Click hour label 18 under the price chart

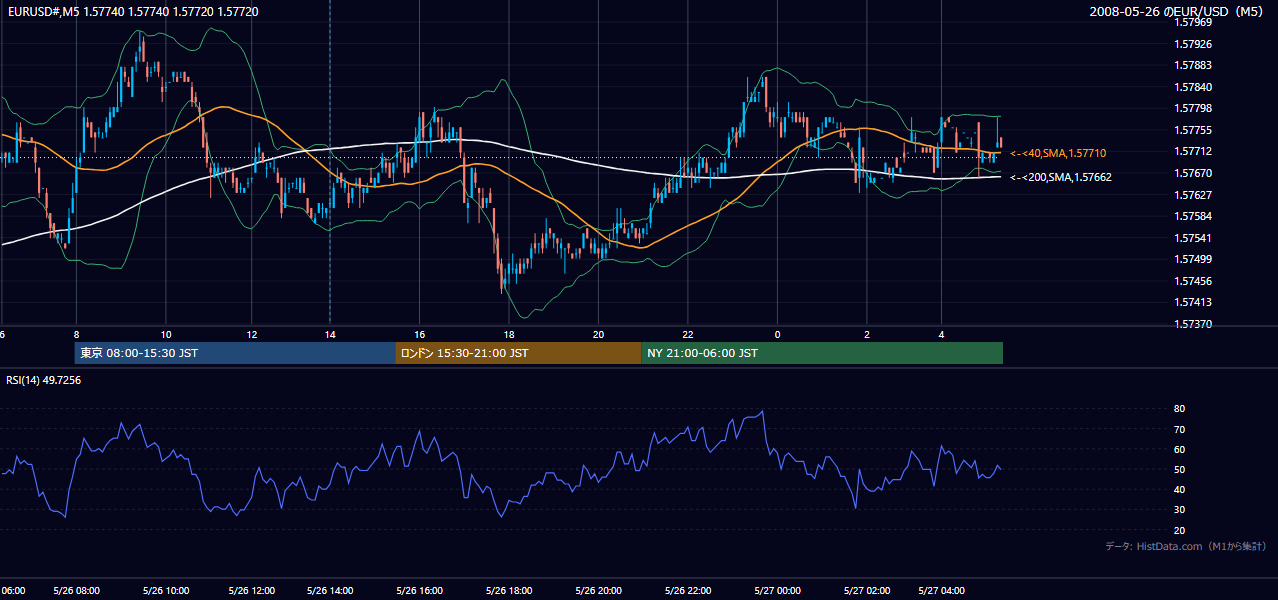point(509,335)
